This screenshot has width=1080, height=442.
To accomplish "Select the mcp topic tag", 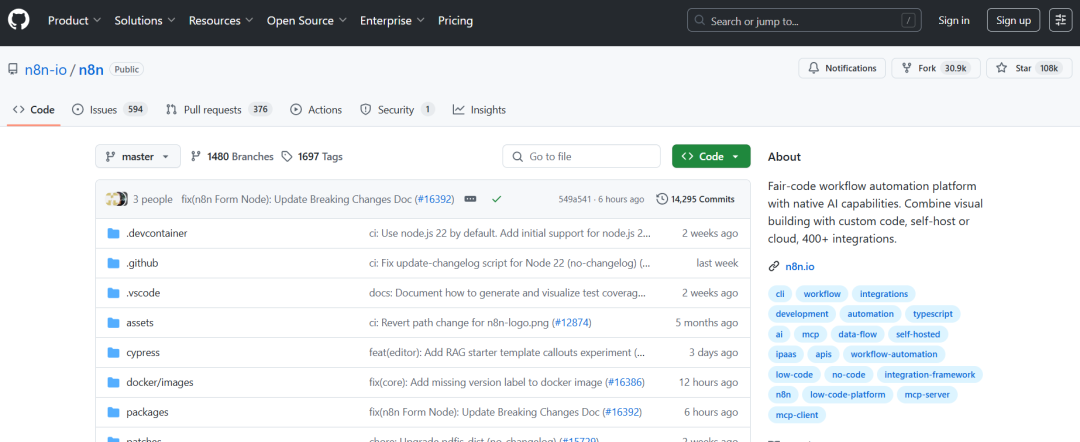I will click(810, 335).
